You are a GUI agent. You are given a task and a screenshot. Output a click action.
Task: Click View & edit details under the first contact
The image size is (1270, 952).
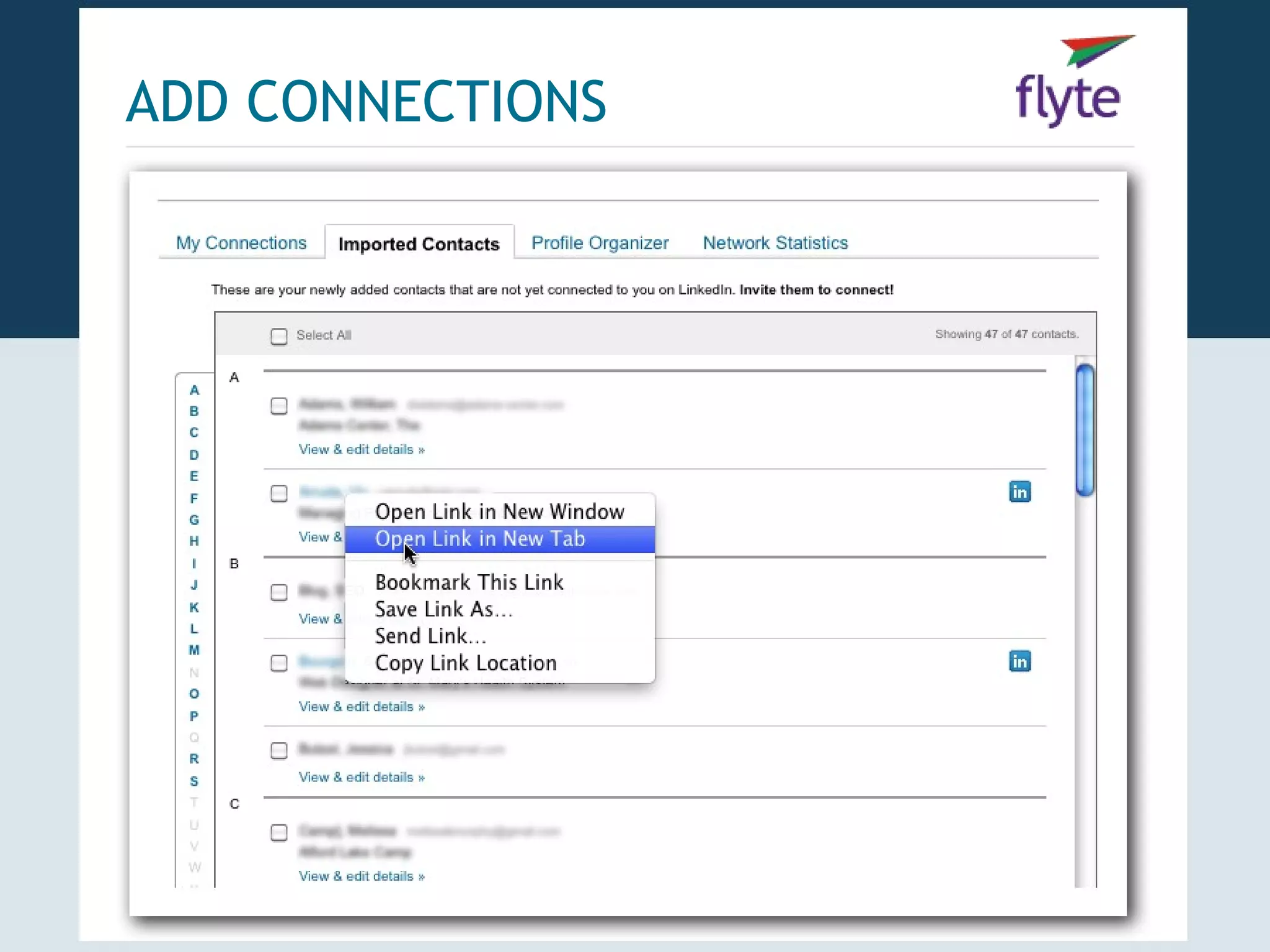(362, 449)
